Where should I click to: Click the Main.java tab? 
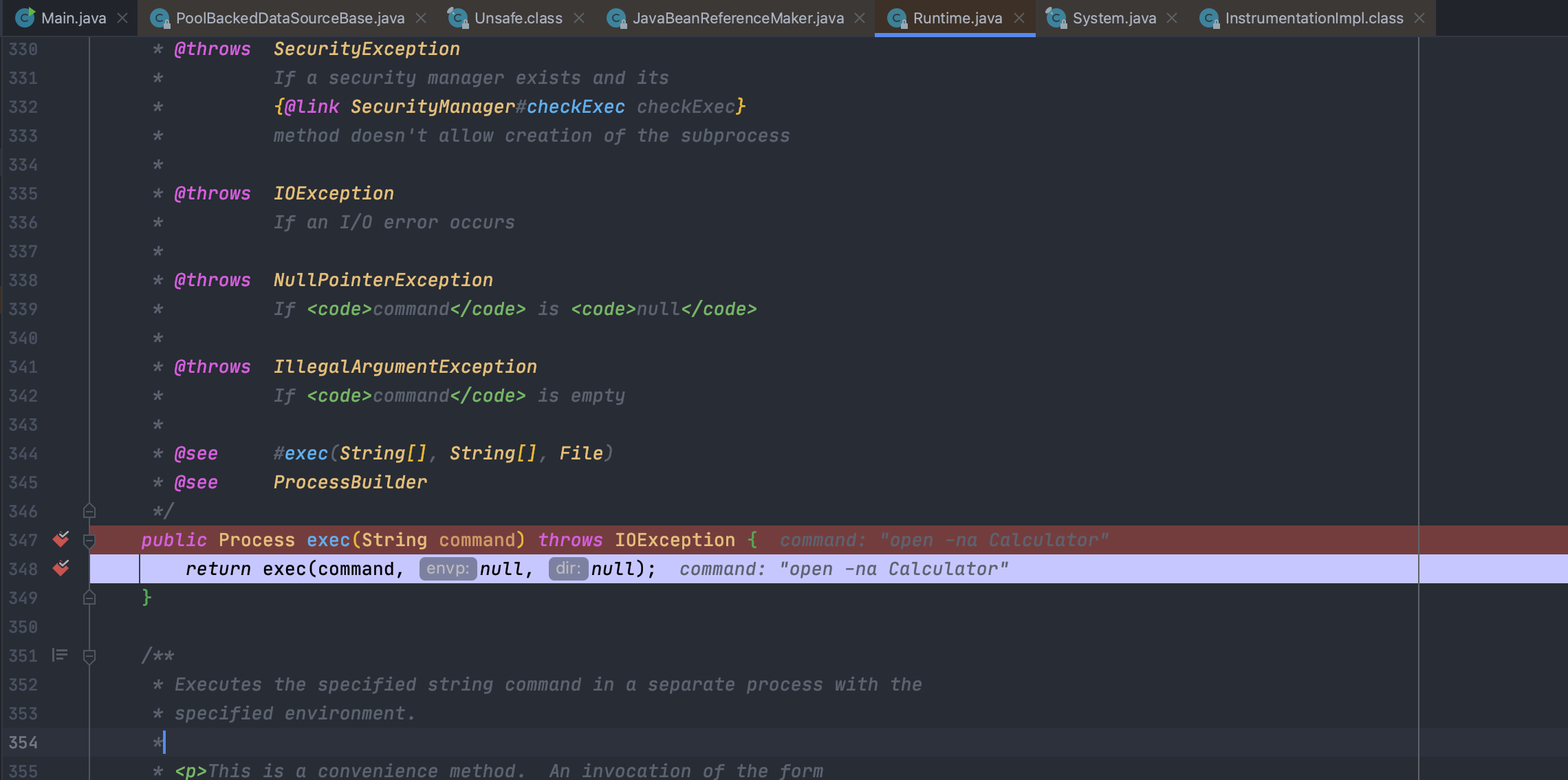[x=66, y=17]
